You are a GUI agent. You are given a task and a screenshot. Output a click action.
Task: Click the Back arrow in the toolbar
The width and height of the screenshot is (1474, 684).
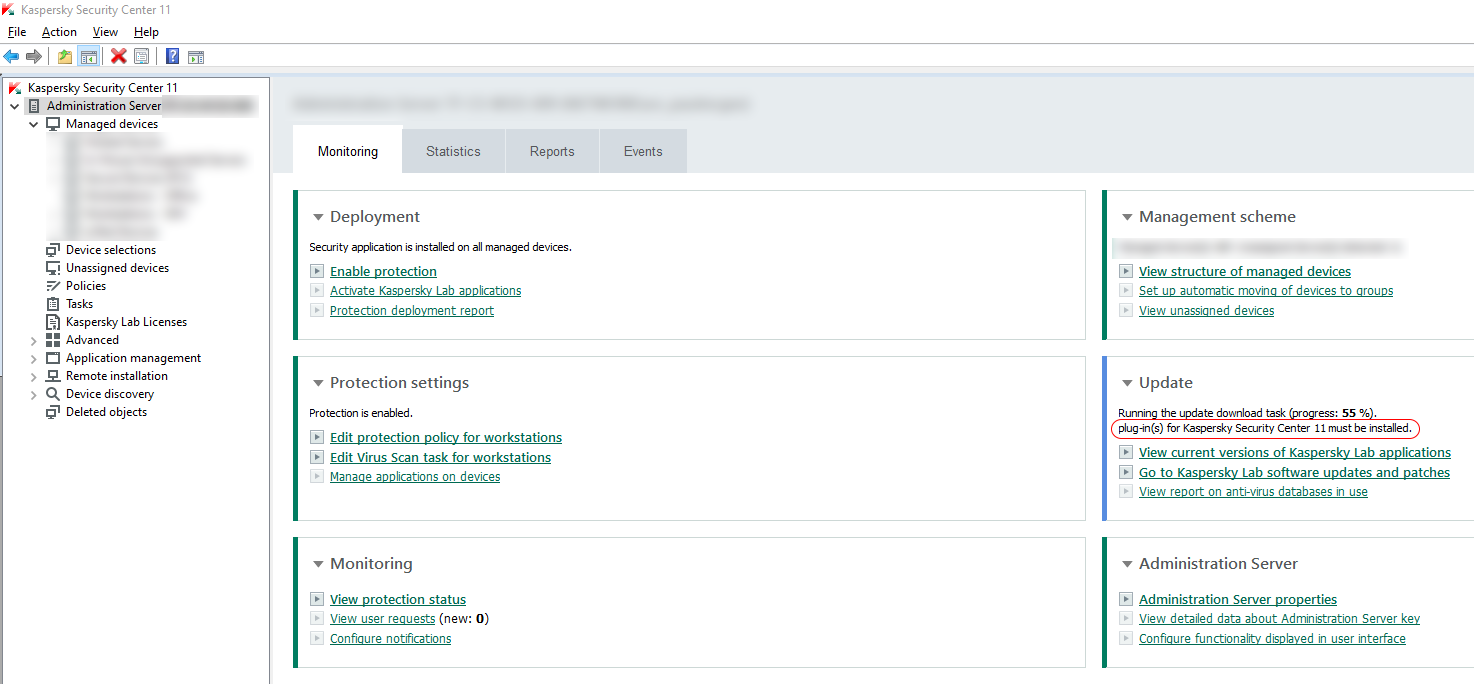pyautogui.click(x=12, y=56)
